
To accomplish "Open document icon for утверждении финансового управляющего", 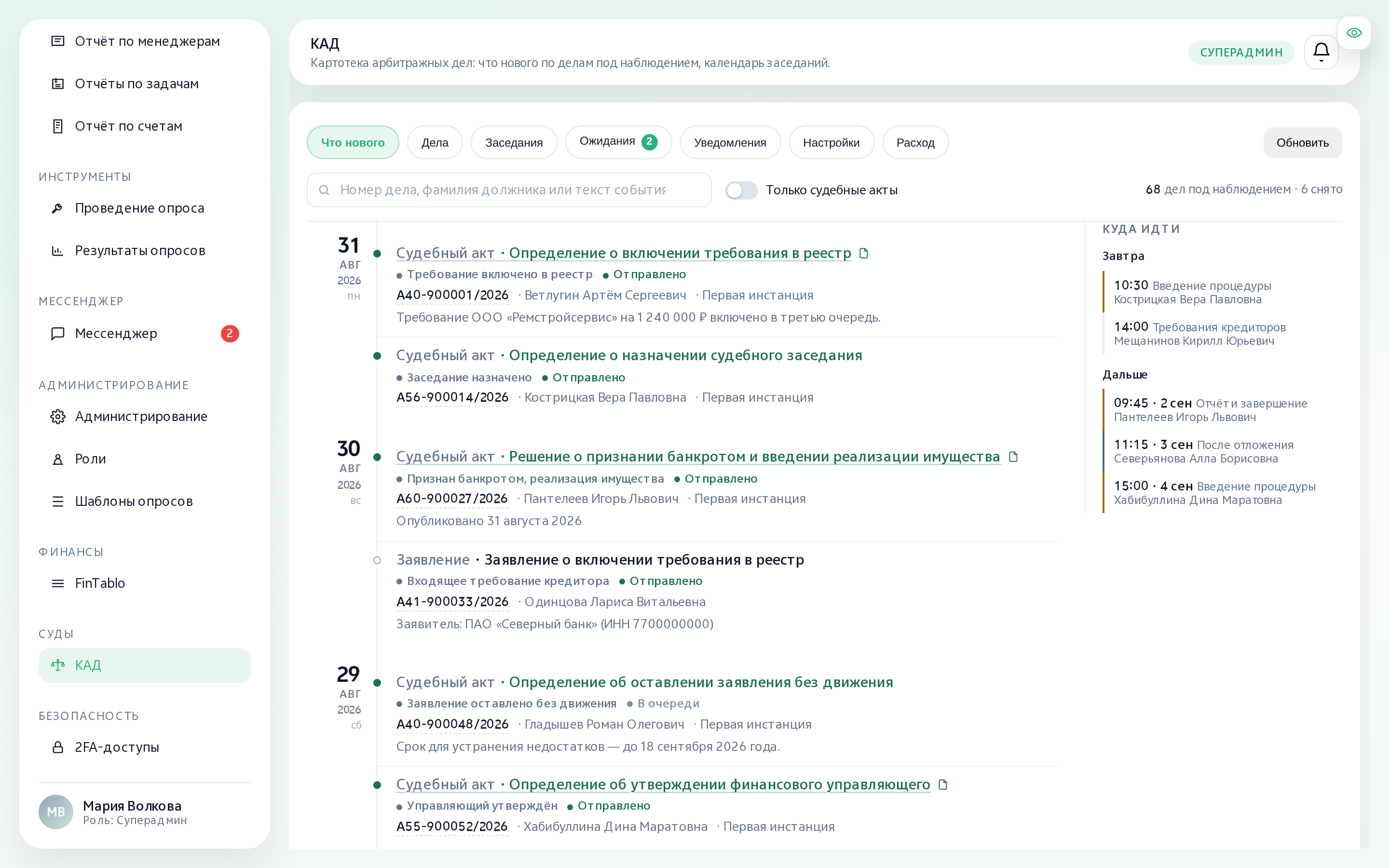I will click(942, 785).
